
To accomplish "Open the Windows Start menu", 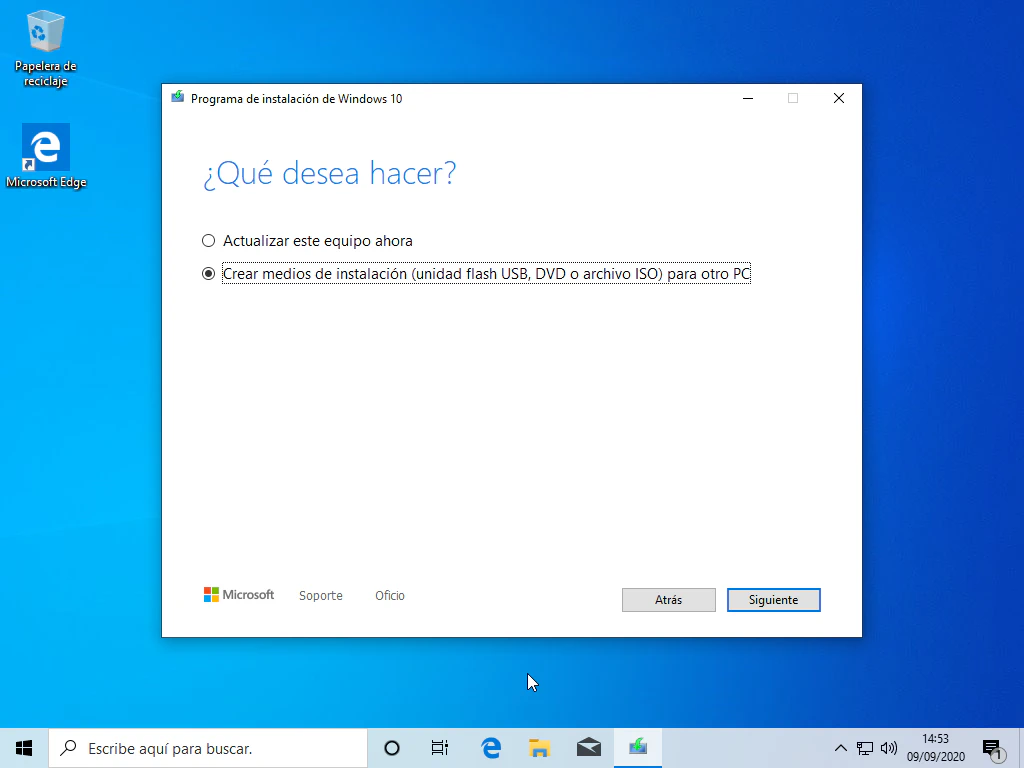I will [24, 747].
